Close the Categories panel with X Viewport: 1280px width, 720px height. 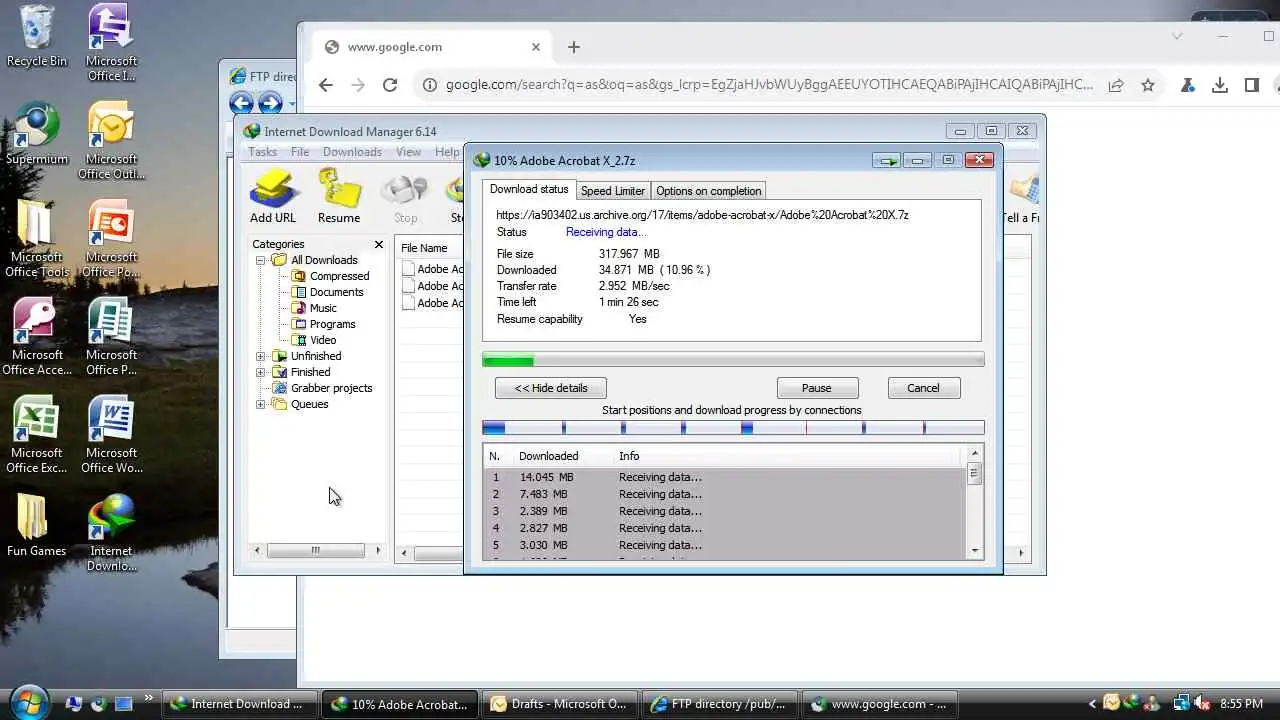(379, 244)
